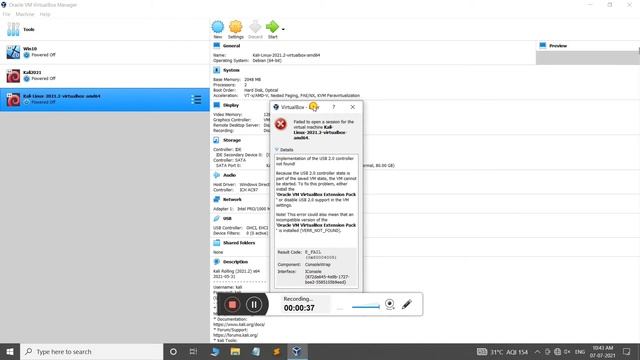
Task: Select the Tools entry icon
Action: click(13, 29)
